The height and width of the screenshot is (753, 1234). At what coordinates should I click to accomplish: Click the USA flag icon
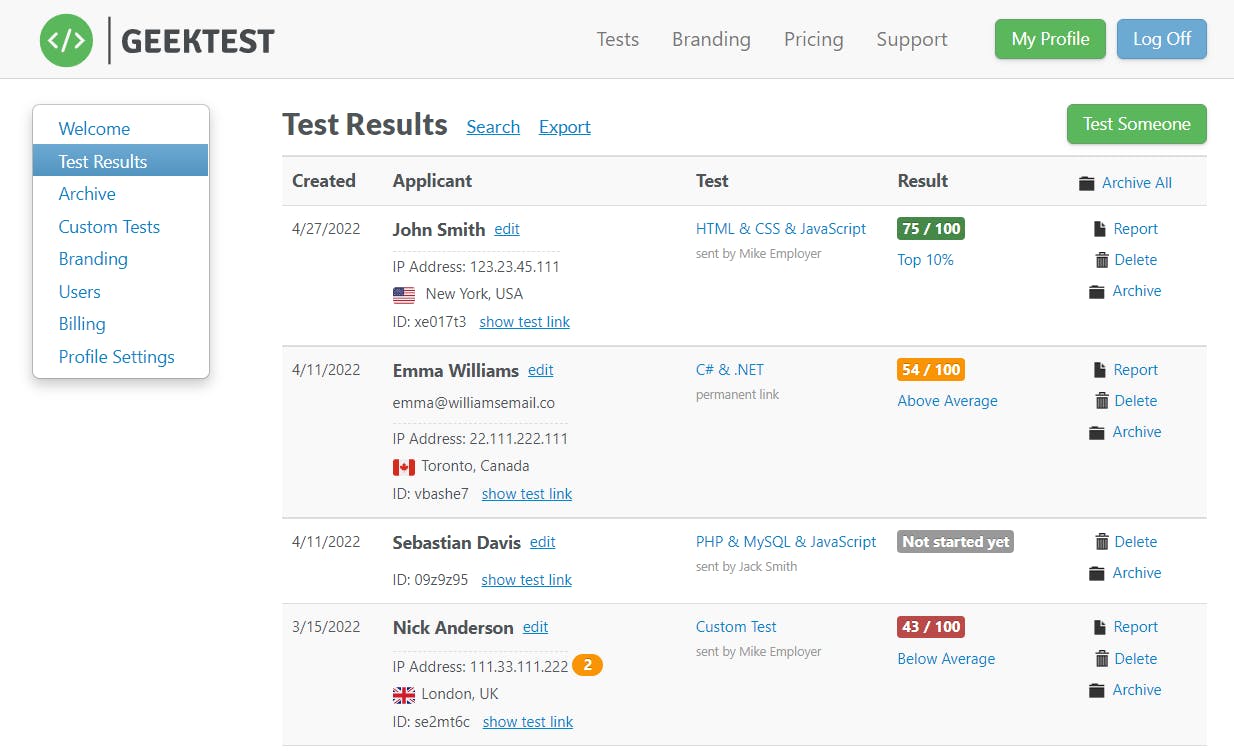pyautogui.click(x=404, y=295)
